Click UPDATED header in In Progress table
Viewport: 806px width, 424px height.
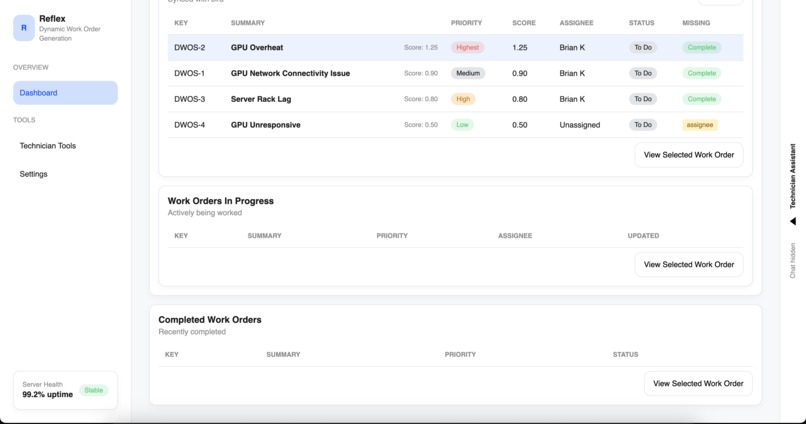coord(643,236)
